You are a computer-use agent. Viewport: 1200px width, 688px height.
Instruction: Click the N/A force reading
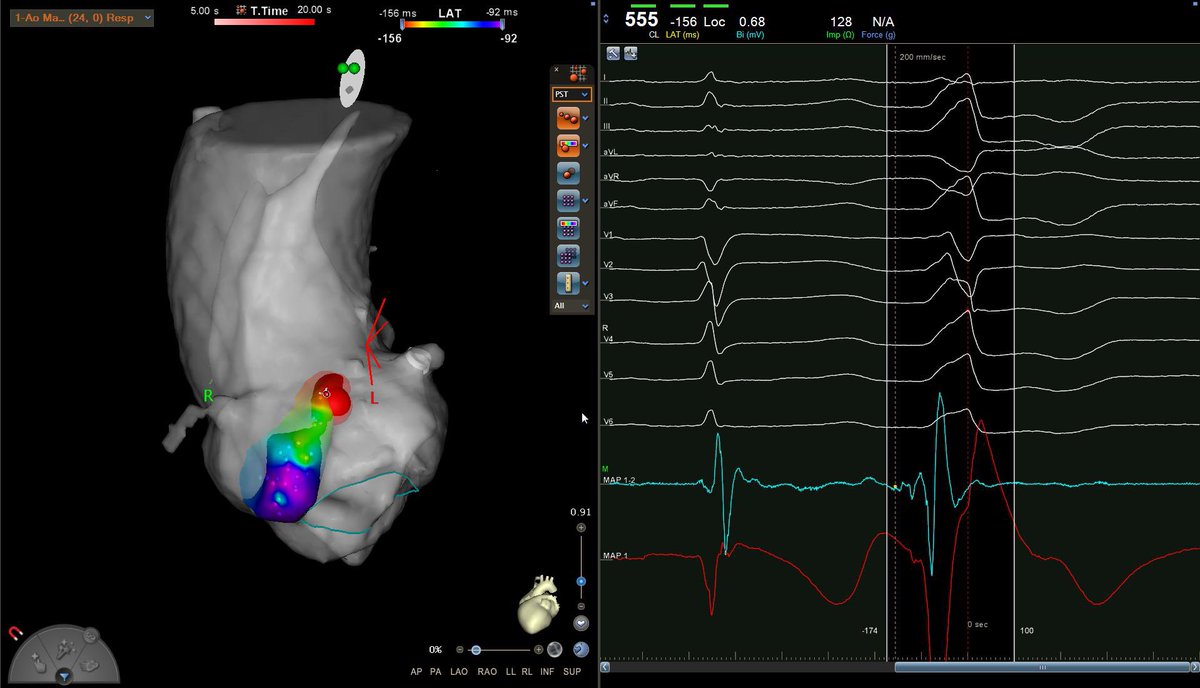point(883,21)
